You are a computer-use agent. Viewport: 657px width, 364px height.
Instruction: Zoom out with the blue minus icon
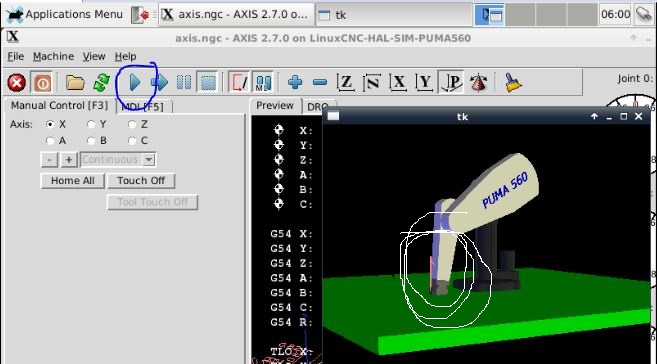click(320, 82)
